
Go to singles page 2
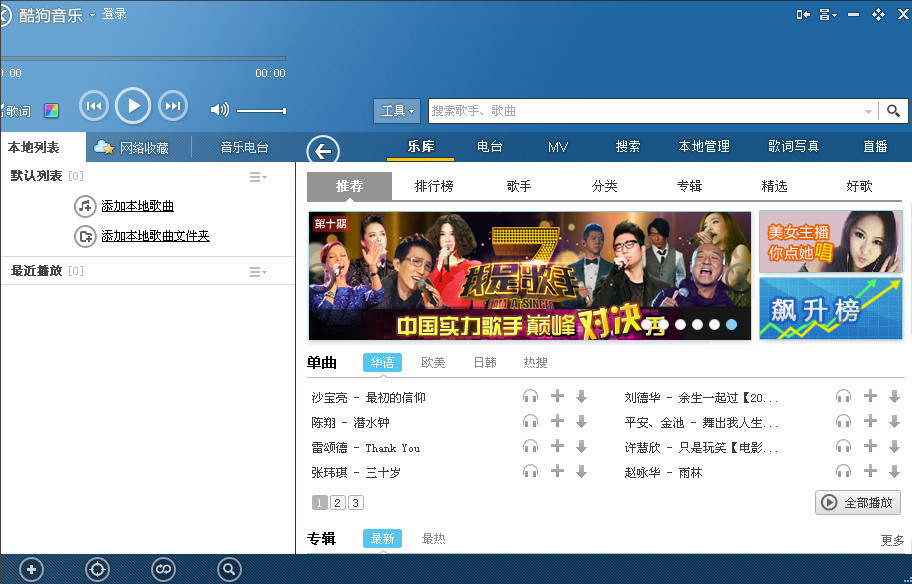coord(338,503)
